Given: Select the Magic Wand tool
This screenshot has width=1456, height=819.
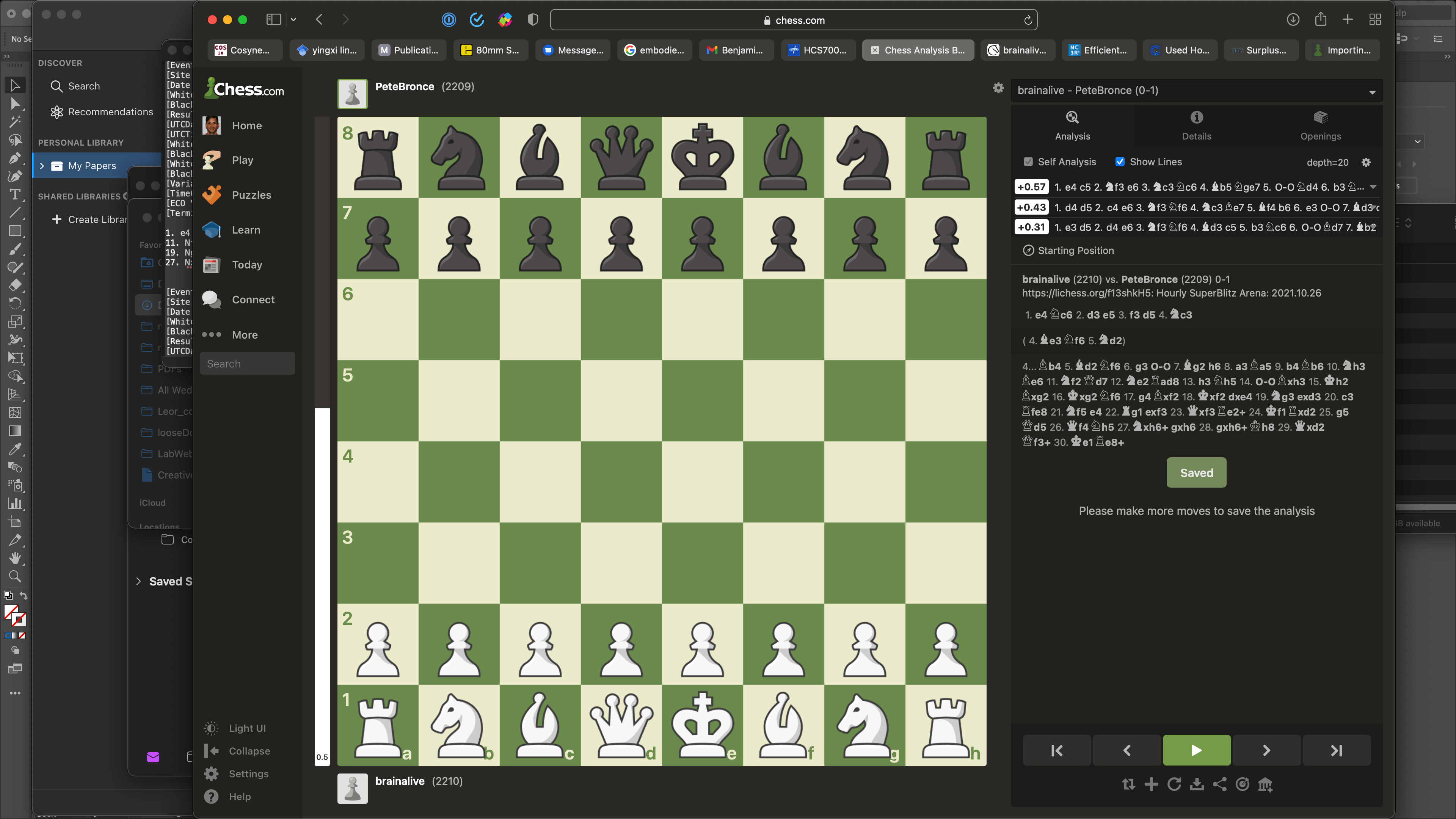Looking at the screenshot, I should [x=15, y=121].
